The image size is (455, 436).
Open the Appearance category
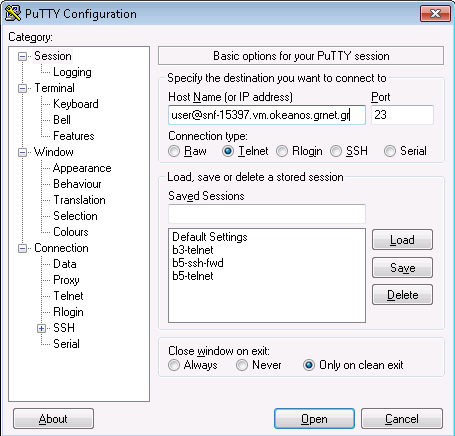click(x=82, y=168)
